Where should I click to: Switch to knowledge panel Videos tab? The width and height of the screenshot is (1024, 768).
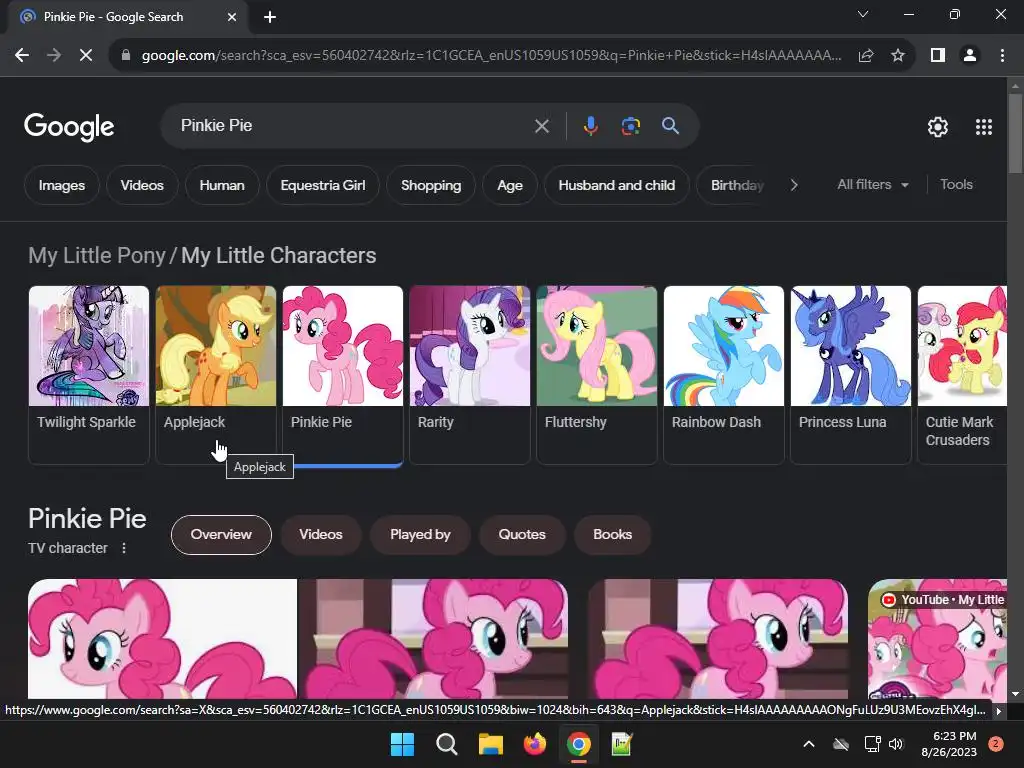point(321,535)
